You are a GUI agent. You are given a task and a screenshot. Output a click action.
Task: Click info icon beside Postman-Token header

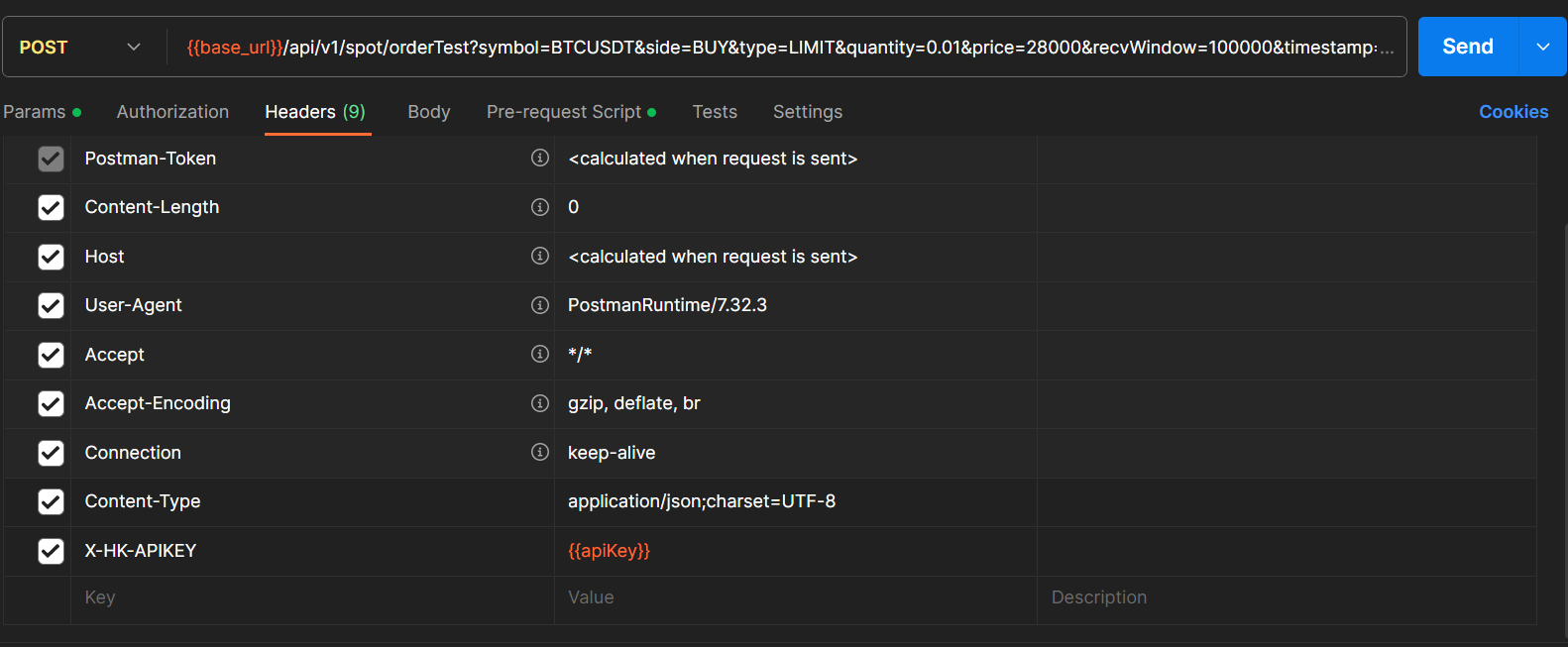pyautogui.click(x=540, y=158)
